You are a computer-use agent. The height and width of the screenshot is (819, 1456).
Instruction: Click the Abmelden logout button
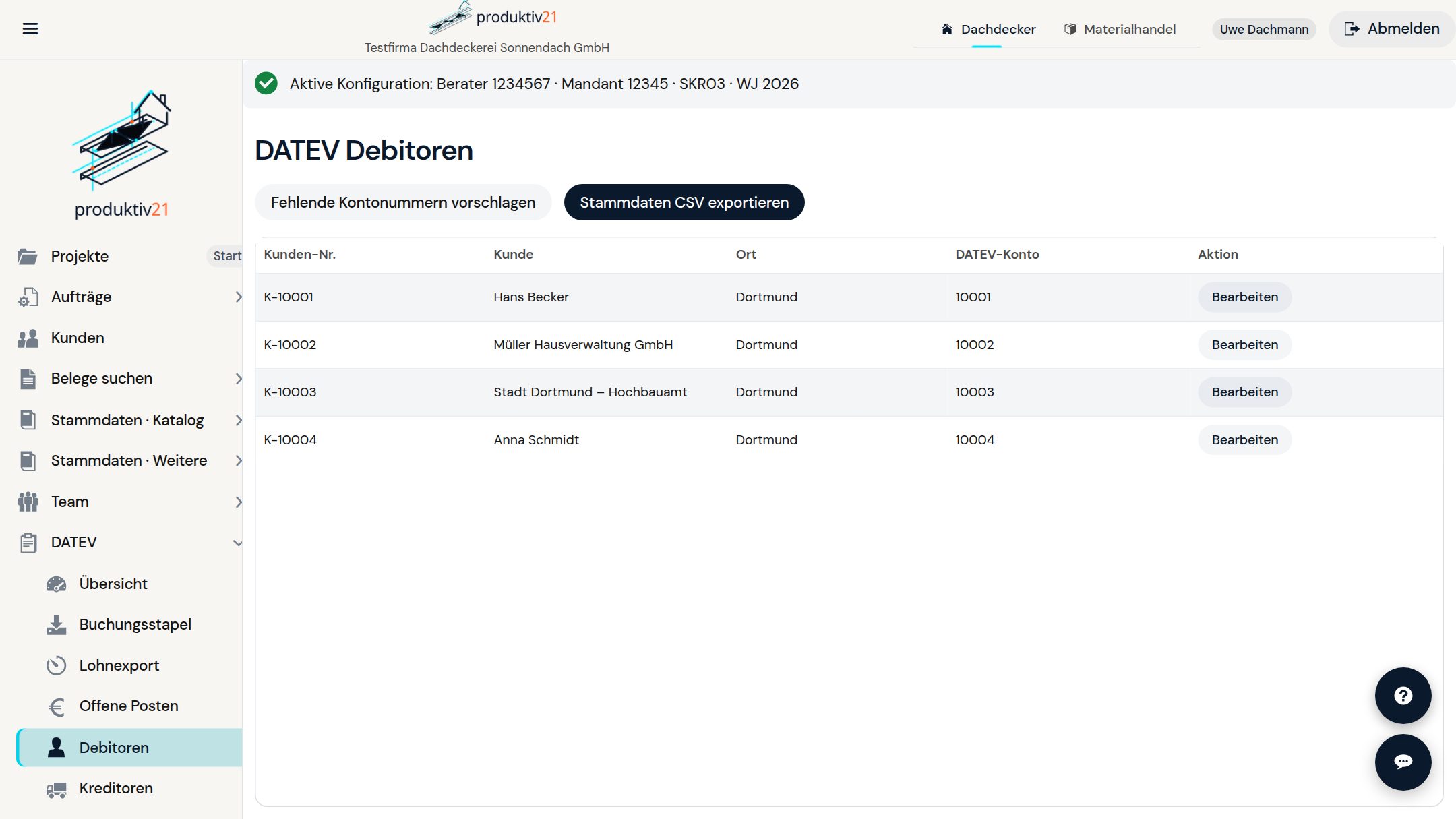(x=1391, y=29)
